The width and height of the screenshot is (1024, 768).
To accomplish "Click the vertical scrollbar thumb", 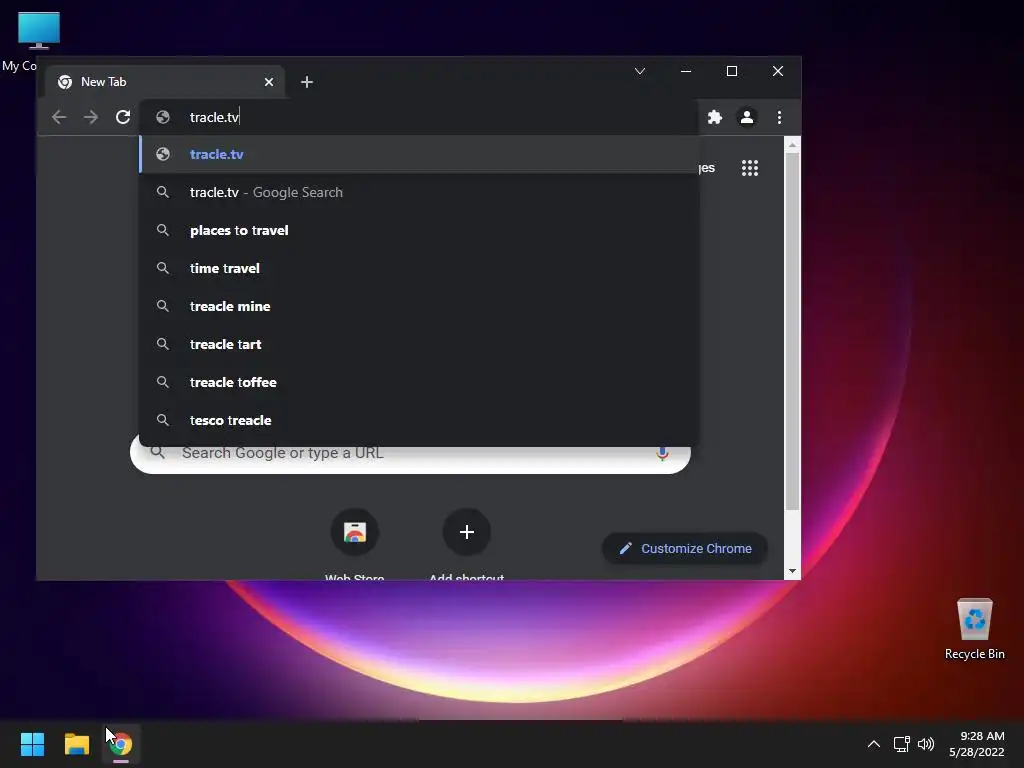I will (792, 332).
